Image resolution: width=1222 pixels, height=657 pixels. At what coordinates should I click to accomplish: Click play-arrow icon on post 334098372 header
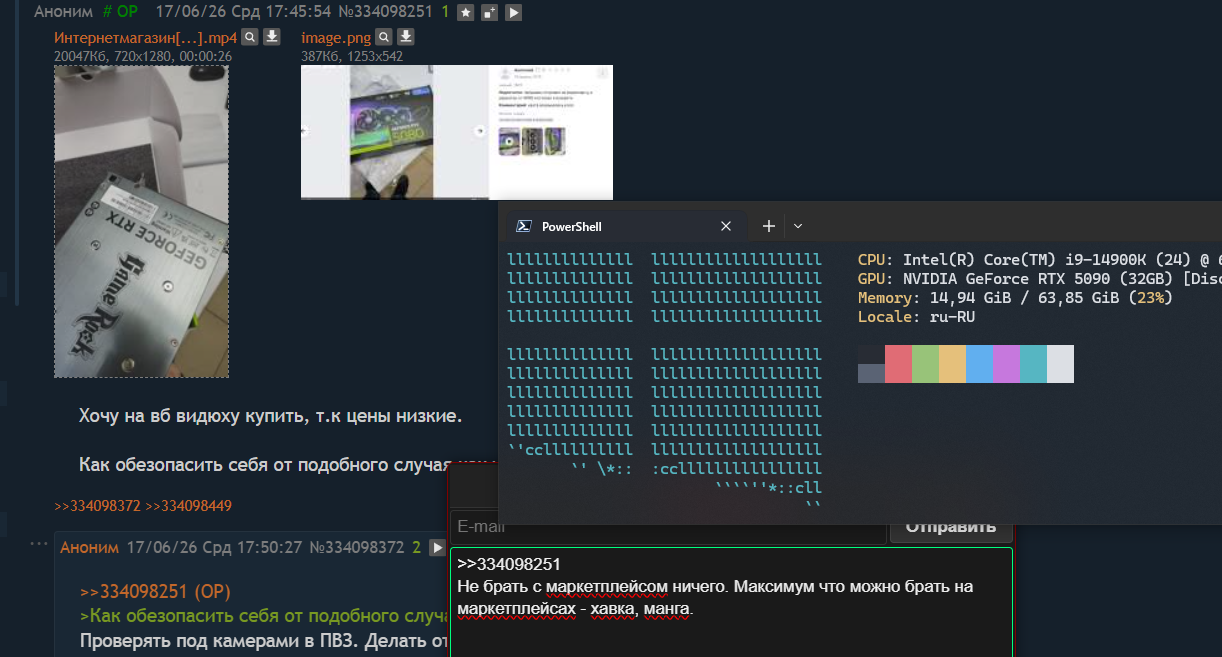tap(437, 548)
